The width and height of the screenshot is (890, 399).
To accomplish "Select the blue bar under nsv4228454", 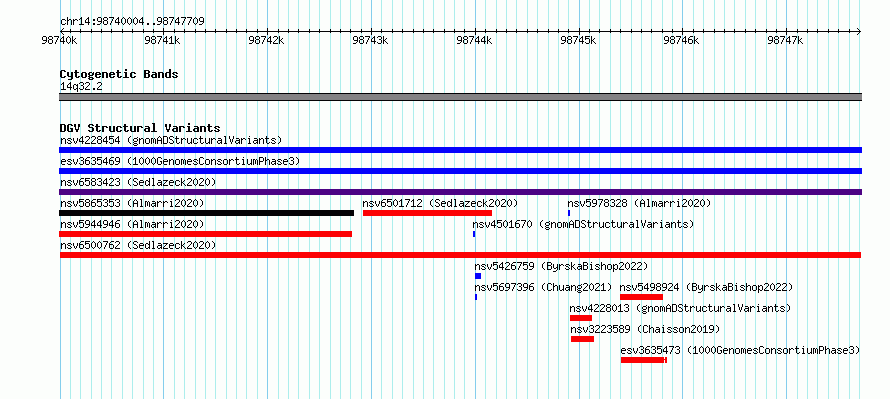I will (x=460, y=150).
